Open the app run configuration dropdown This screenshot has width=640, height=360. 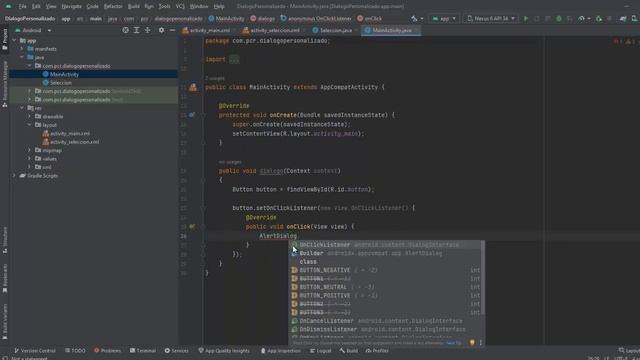[x=444, y=18]
